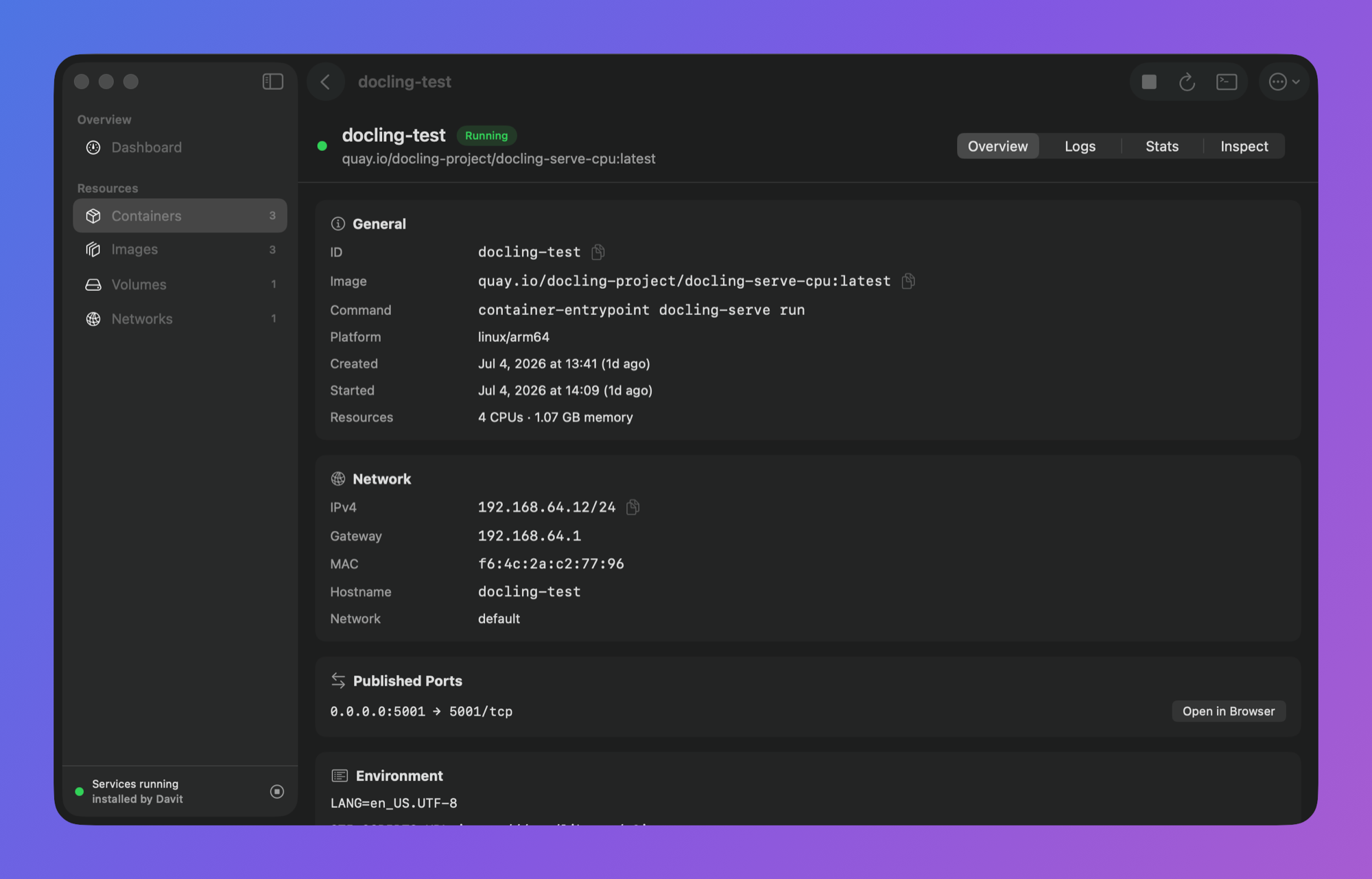Copy the IPv4 address 192.168.64.12/24
1372x879 pixels.
click(633, 506)
